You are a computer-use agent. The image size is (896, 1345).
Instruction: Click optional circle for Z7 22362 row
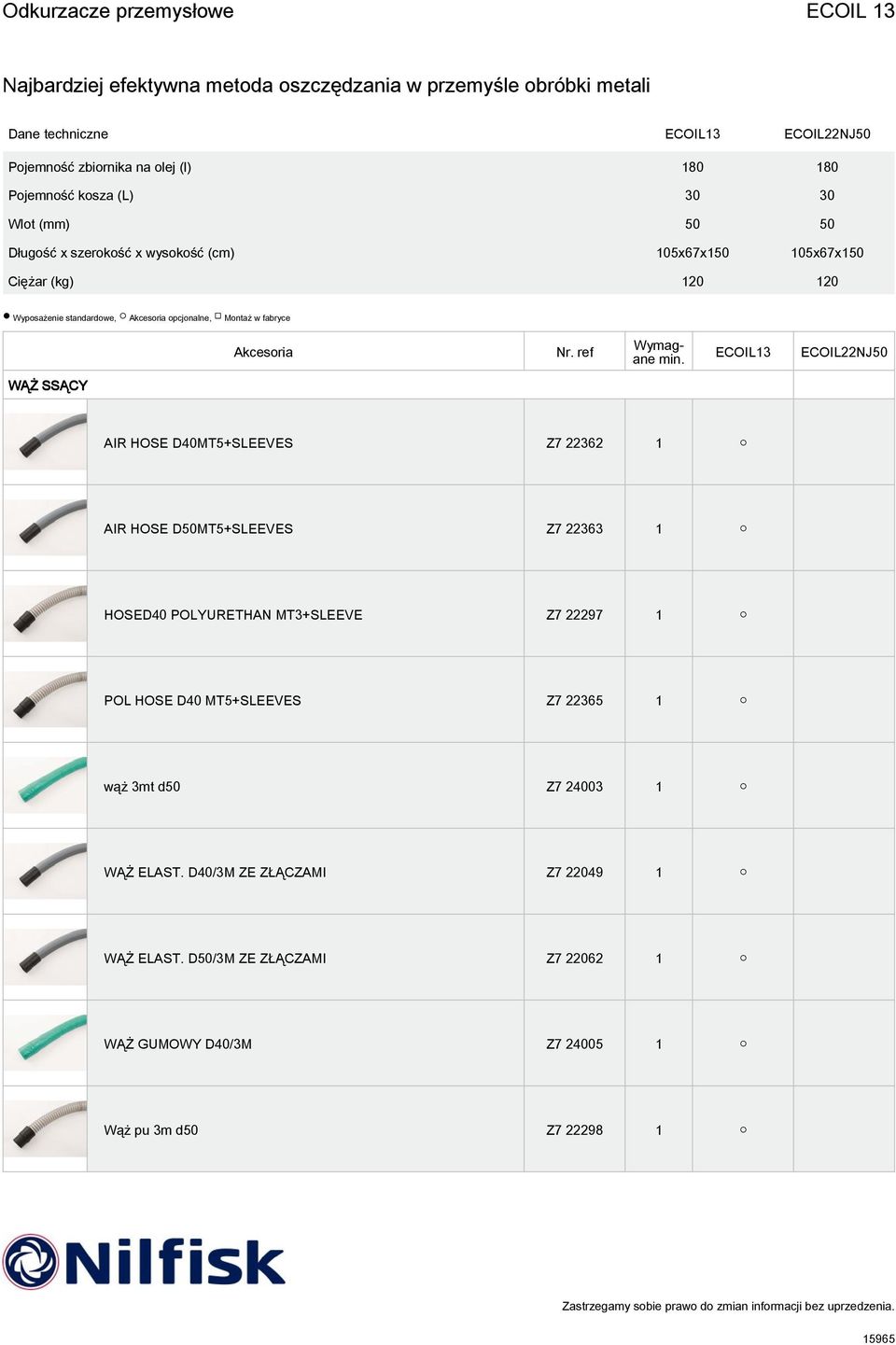[743, 442]
